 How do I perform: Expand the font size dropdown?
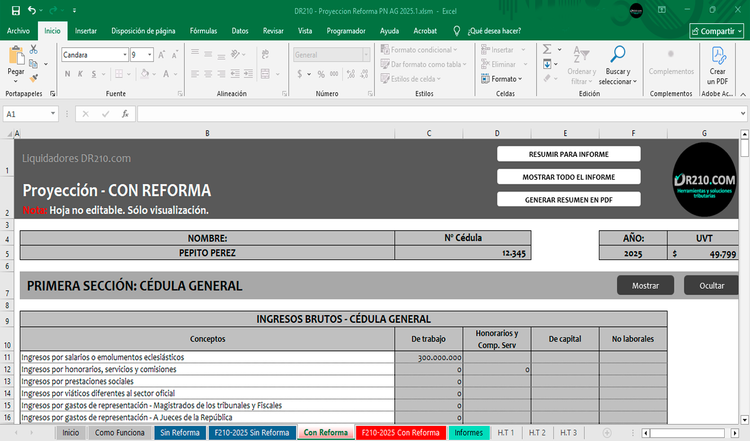click(x=149, y=55)
